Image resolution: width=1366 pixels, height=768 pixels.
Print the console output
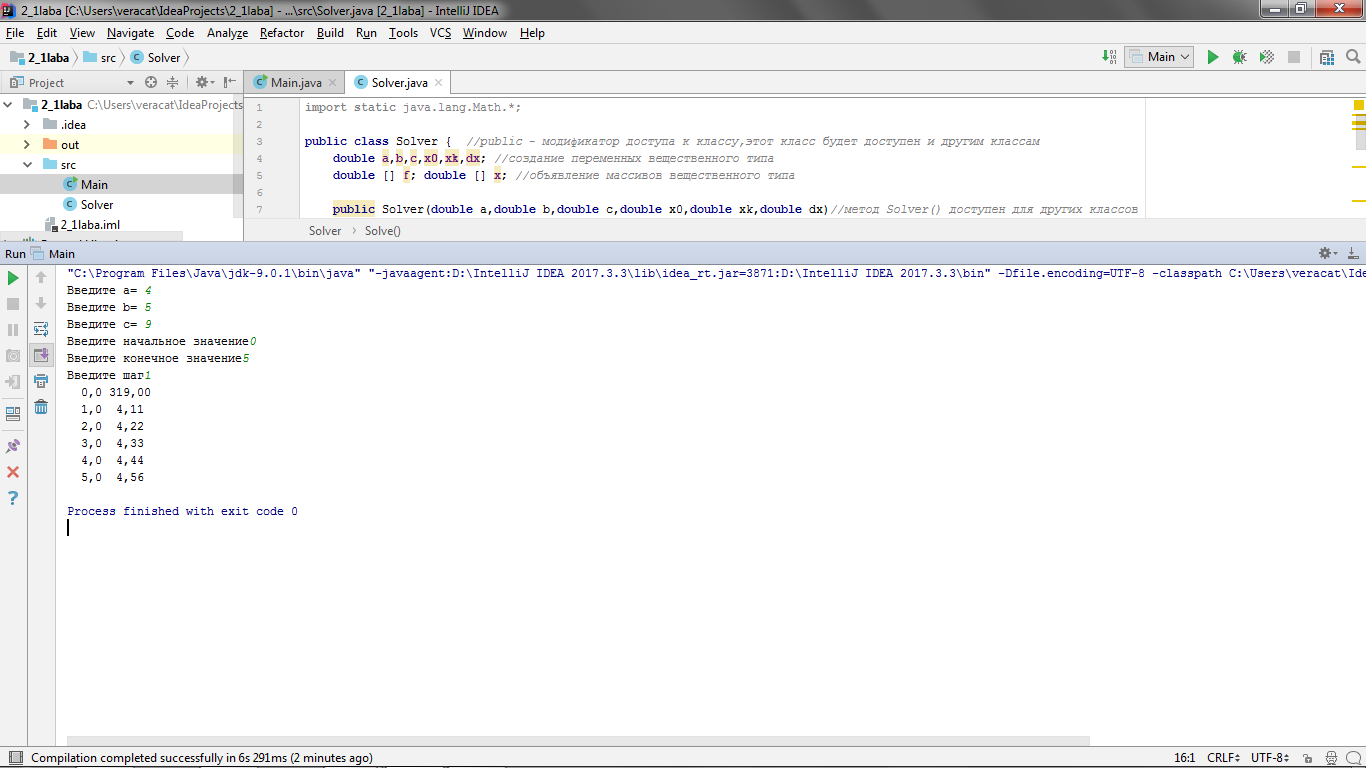[x=41, y=381]
